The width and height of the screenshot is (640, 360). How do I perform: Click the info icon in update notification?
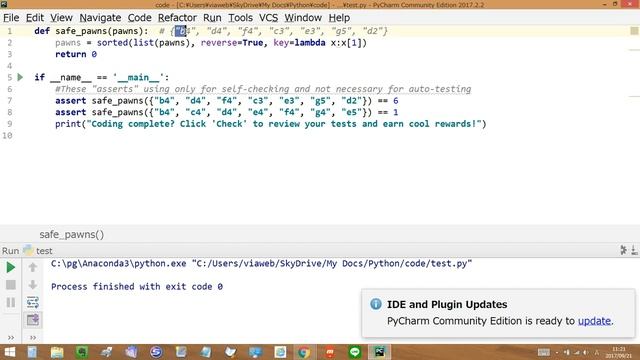click(376, 304)
